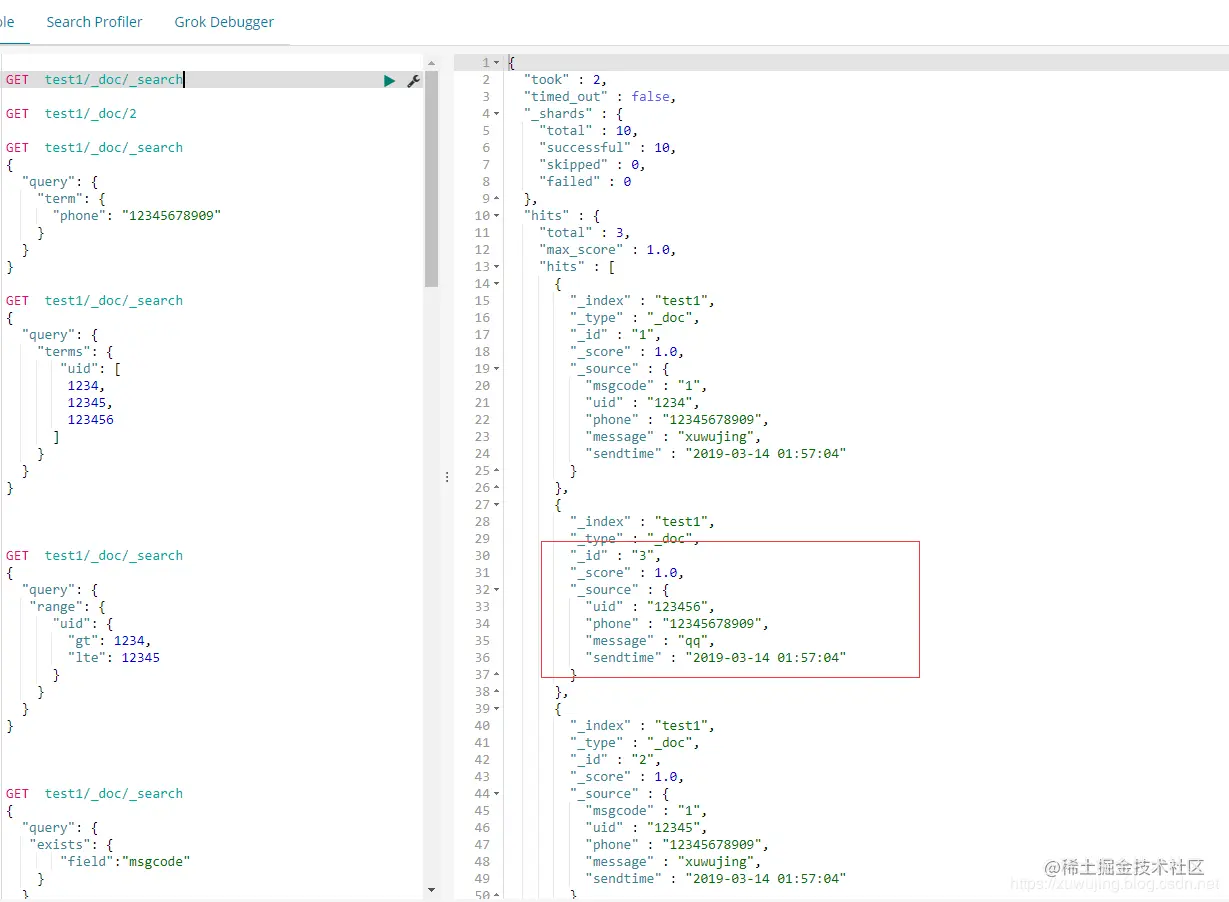Collapse the "hits" fold arrow at line 10
Viewport: 1229px width, 902px height.
pyautogui.click(x=497, y=216)
